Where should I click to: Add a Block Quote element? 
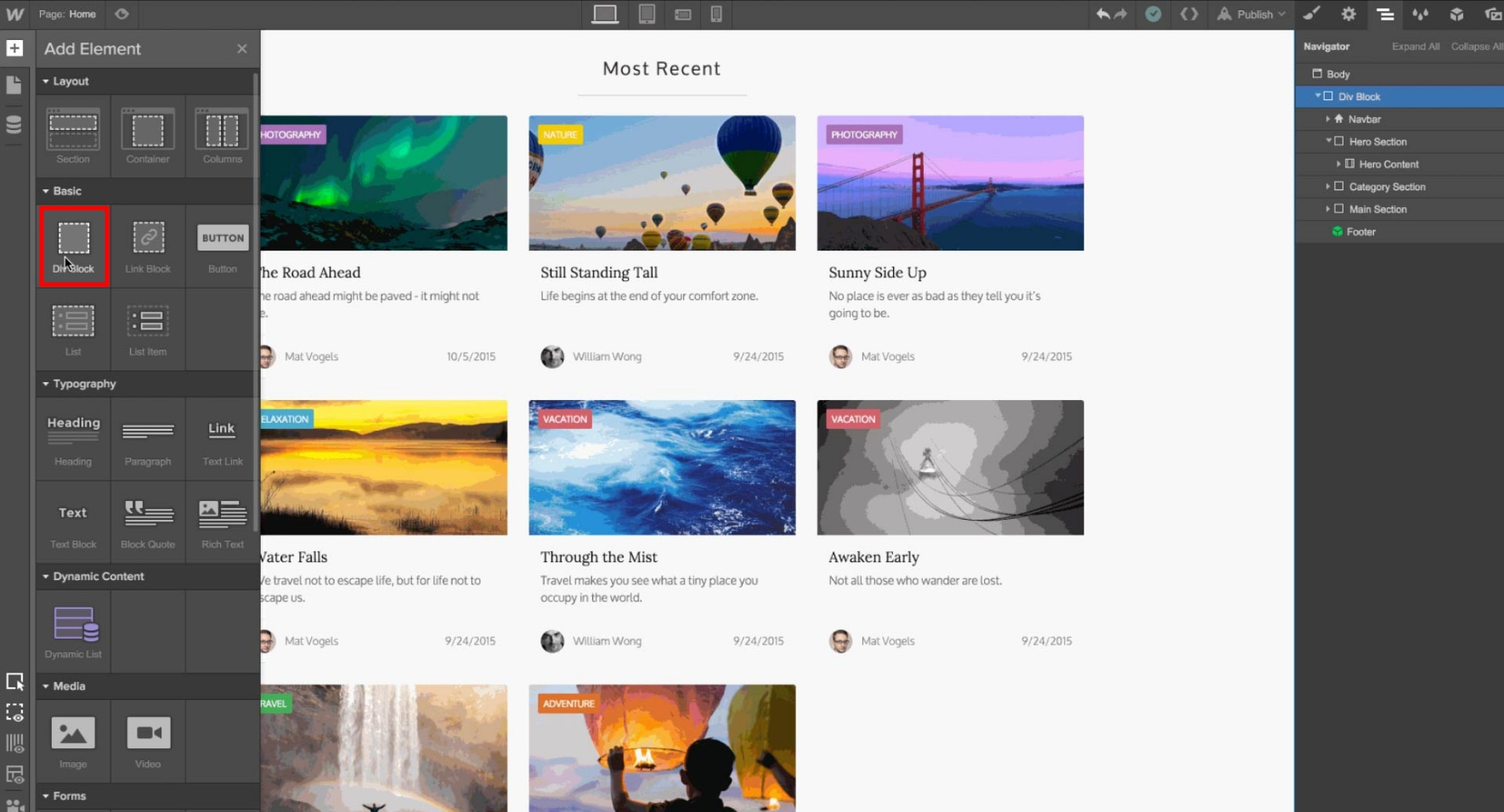148,522
